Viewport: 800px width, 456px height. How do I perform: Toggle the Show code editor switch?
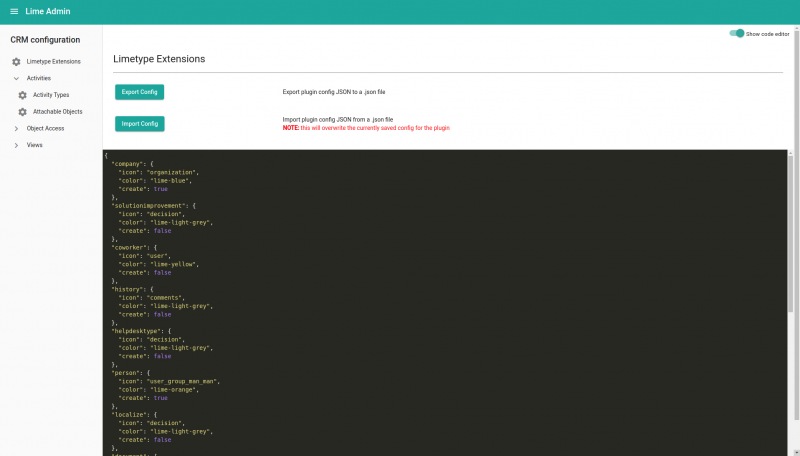pos(737,33)
